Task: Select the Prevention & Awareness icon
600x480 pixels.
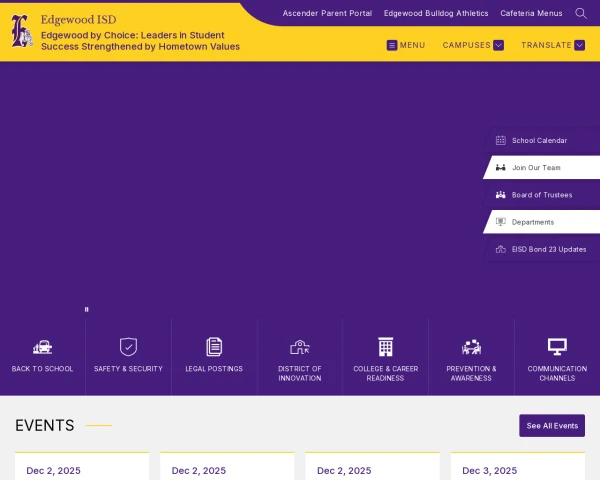Action: coord(471,347)
